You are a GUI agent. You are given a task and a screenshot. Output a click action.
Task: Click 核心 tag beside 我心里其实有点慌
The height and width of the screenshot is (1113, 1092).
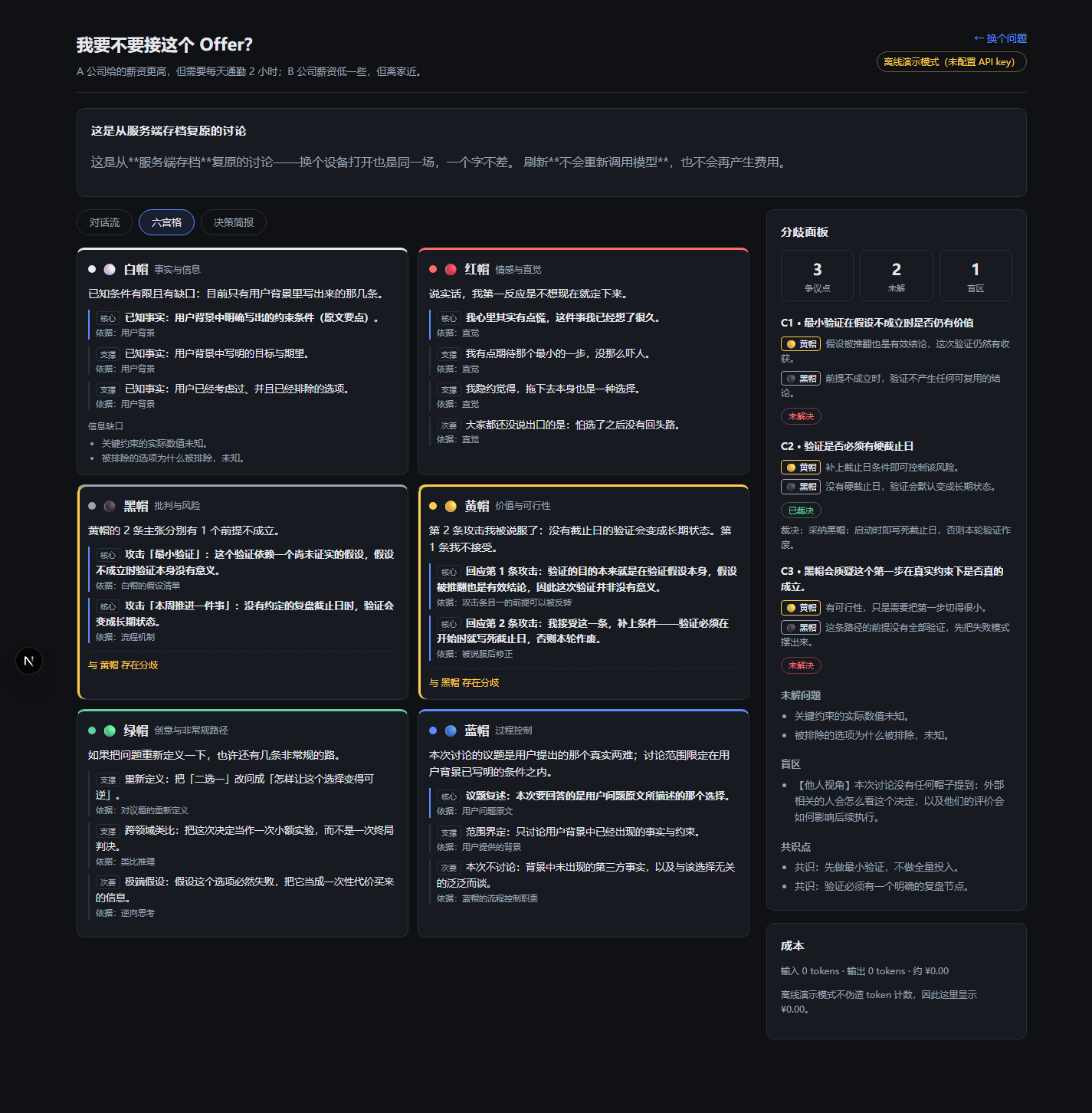pos(448,318)
